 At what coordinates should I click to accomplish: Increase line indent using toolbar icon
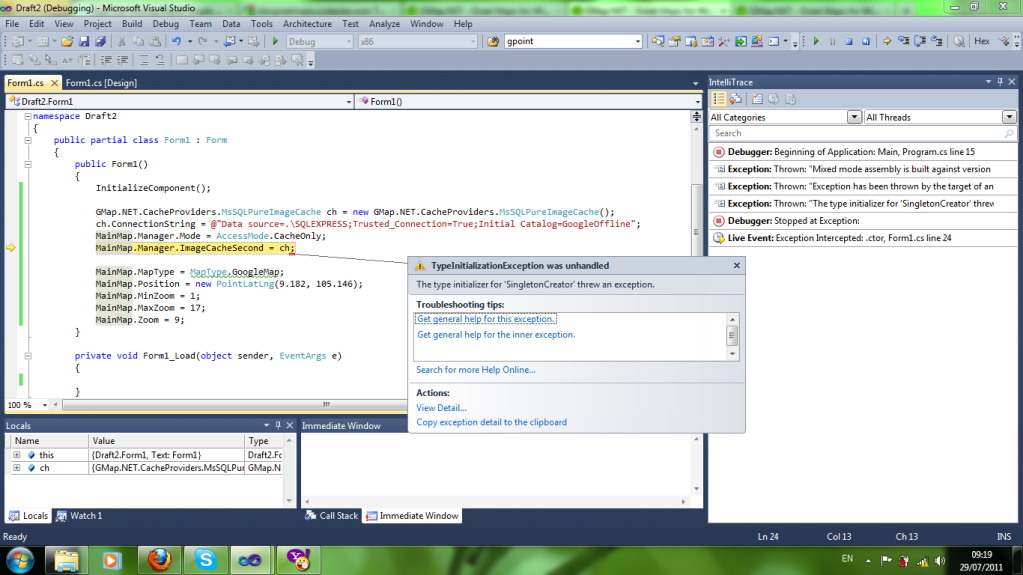[x=122, y=60]
